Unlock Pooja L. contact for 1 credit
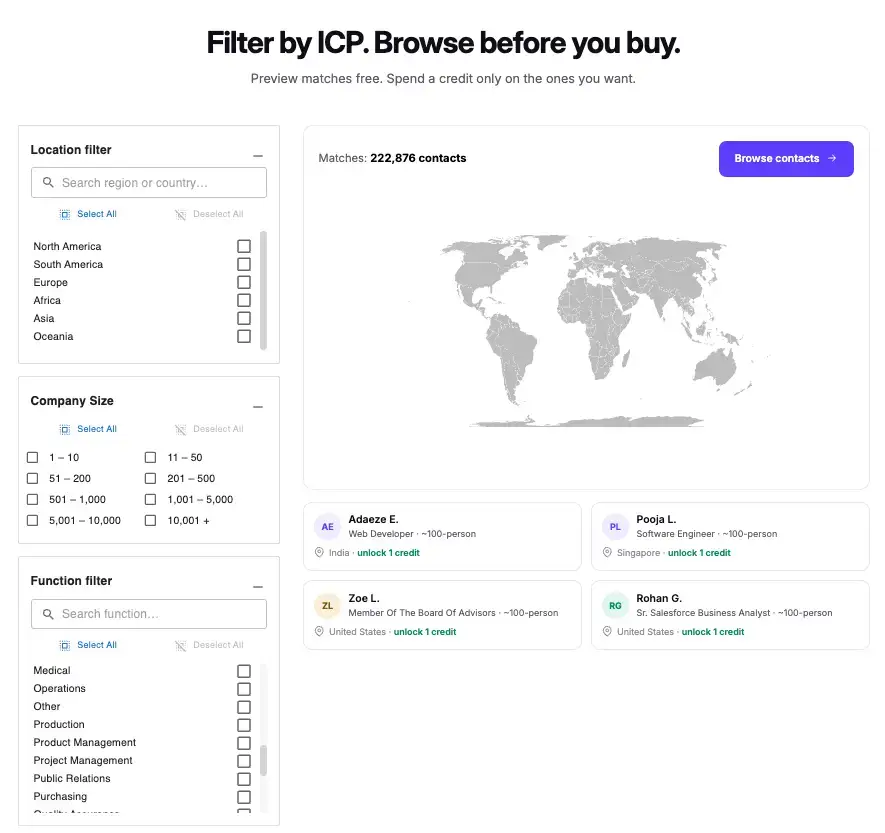The image size is (885, 833). [x=699, y=553]
